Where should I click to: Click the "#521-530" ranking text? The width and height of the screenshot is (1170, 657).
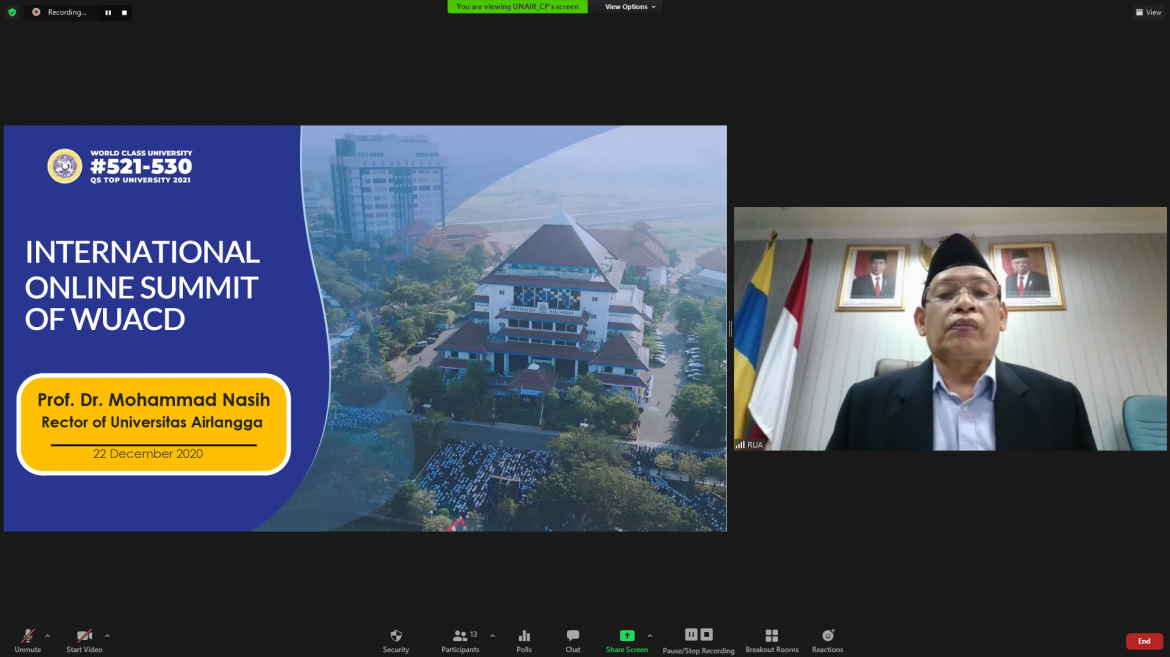coord(141,166)
